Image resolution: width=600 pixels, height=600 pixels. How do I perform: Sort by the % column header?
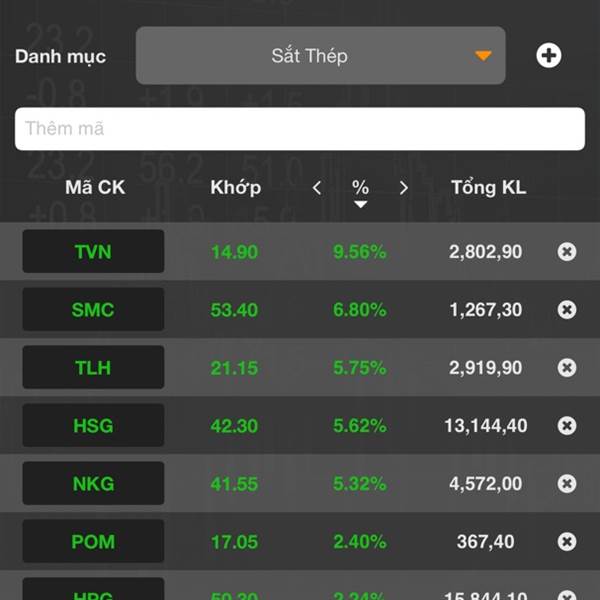[360, 188]
